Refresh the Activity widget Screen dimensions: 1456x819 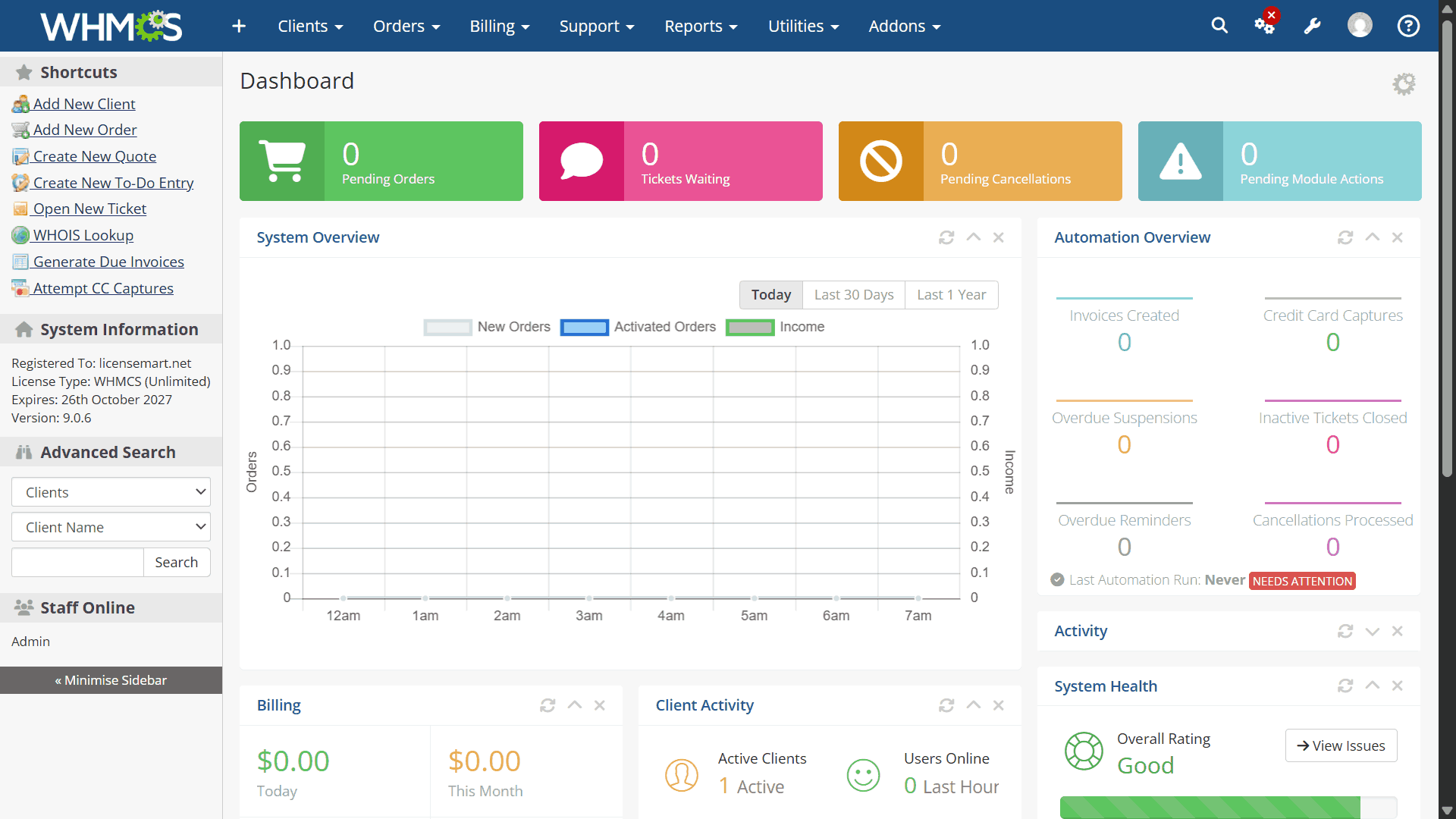point(1345,631)
